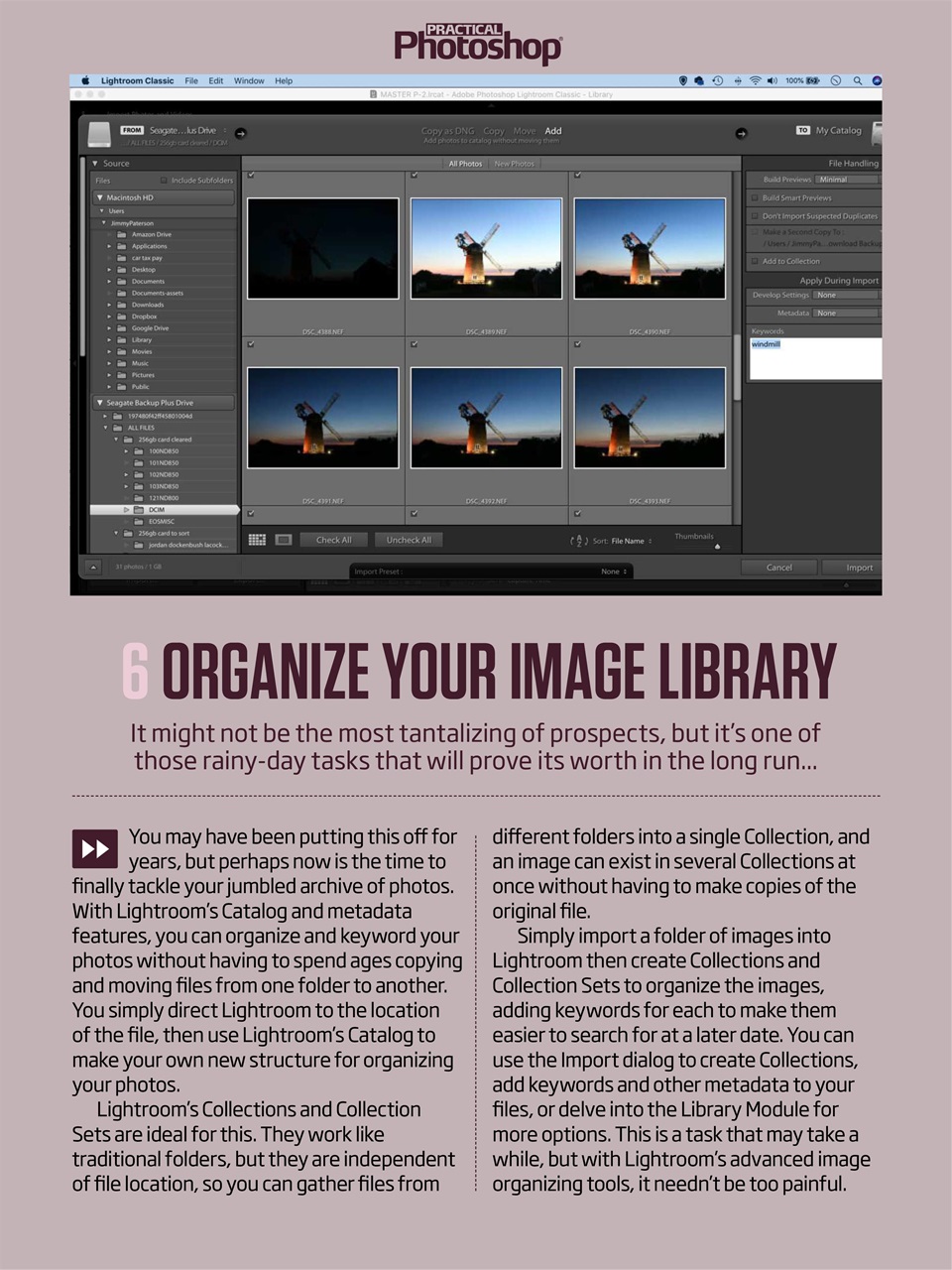Switch to grid view in the import dialog
This screenshot has width=952, height=1270.
[x=256, y=539]
